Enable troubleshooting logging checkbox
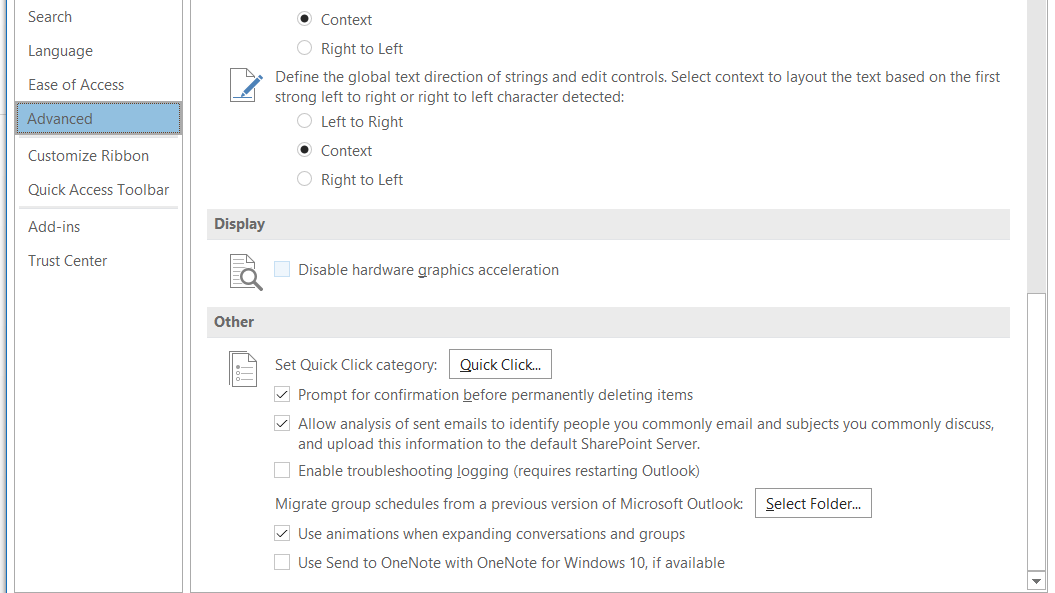The height and width of the screenshot is (593, 1055). click(283, 471)
